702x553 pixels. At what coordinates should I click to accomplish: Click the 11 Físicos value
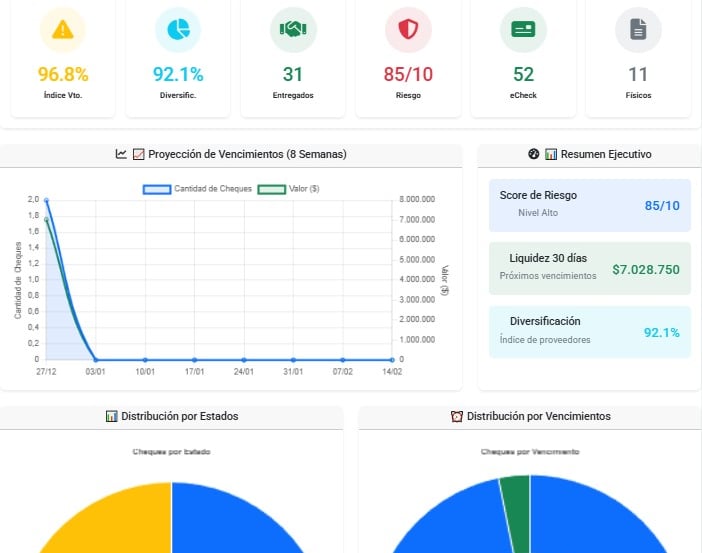(638, 74)
